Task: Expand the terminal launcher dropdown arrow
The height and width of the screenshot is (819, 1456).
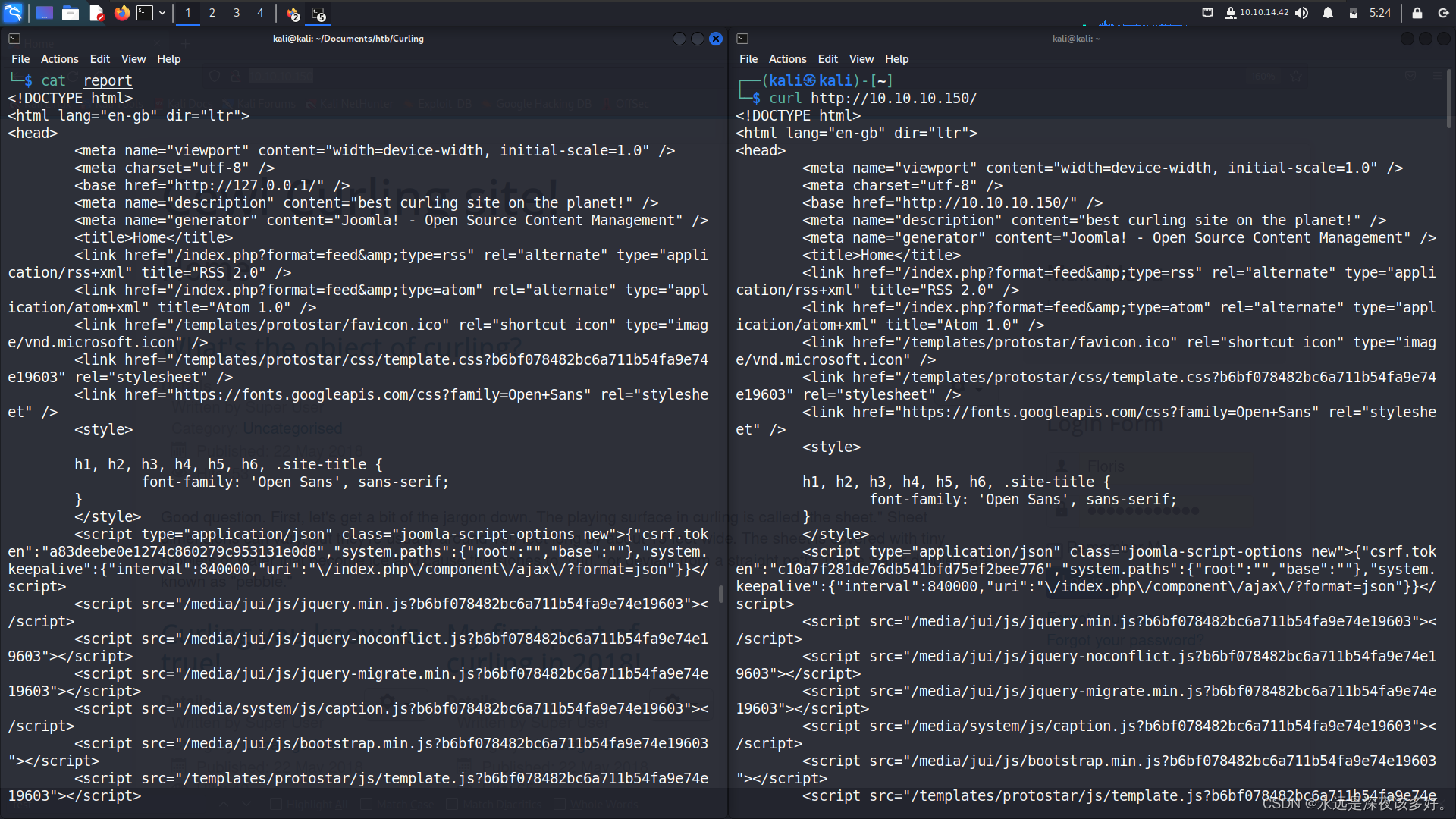Action: (x=162, y=13)
